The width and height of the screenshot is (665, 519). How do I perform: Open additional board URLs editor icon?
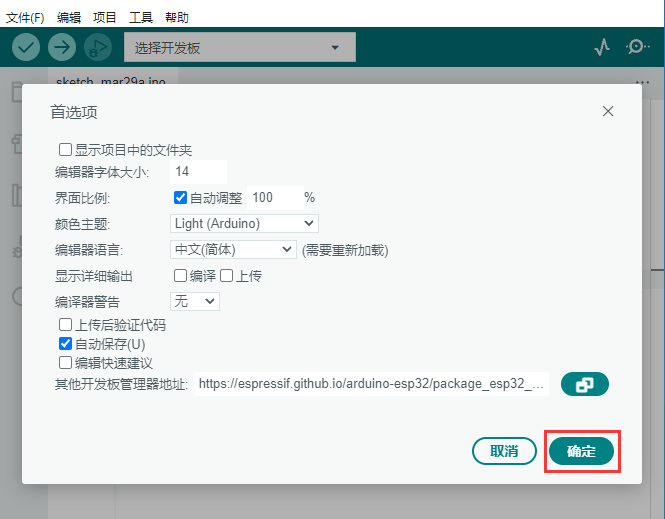[584, 384]
